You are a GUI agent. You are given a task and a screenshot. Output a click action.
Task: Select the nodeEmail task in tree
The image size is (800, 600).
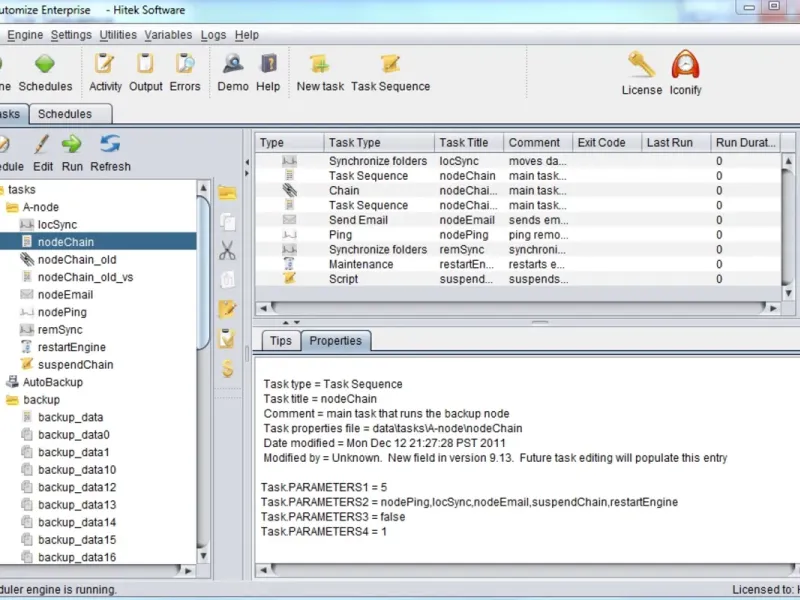(65, 295)
